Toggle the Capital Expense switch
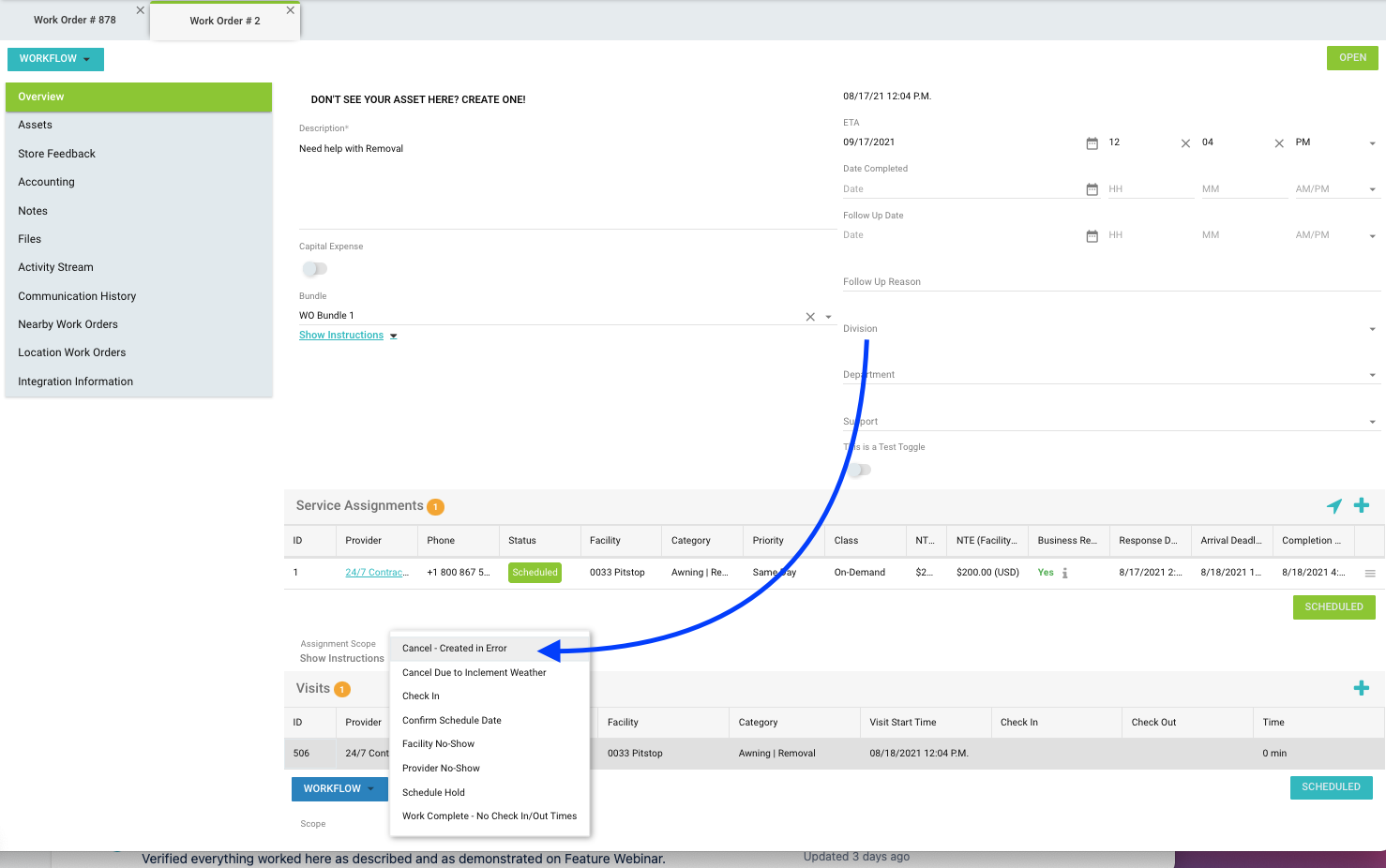 (x=315, y=269)
